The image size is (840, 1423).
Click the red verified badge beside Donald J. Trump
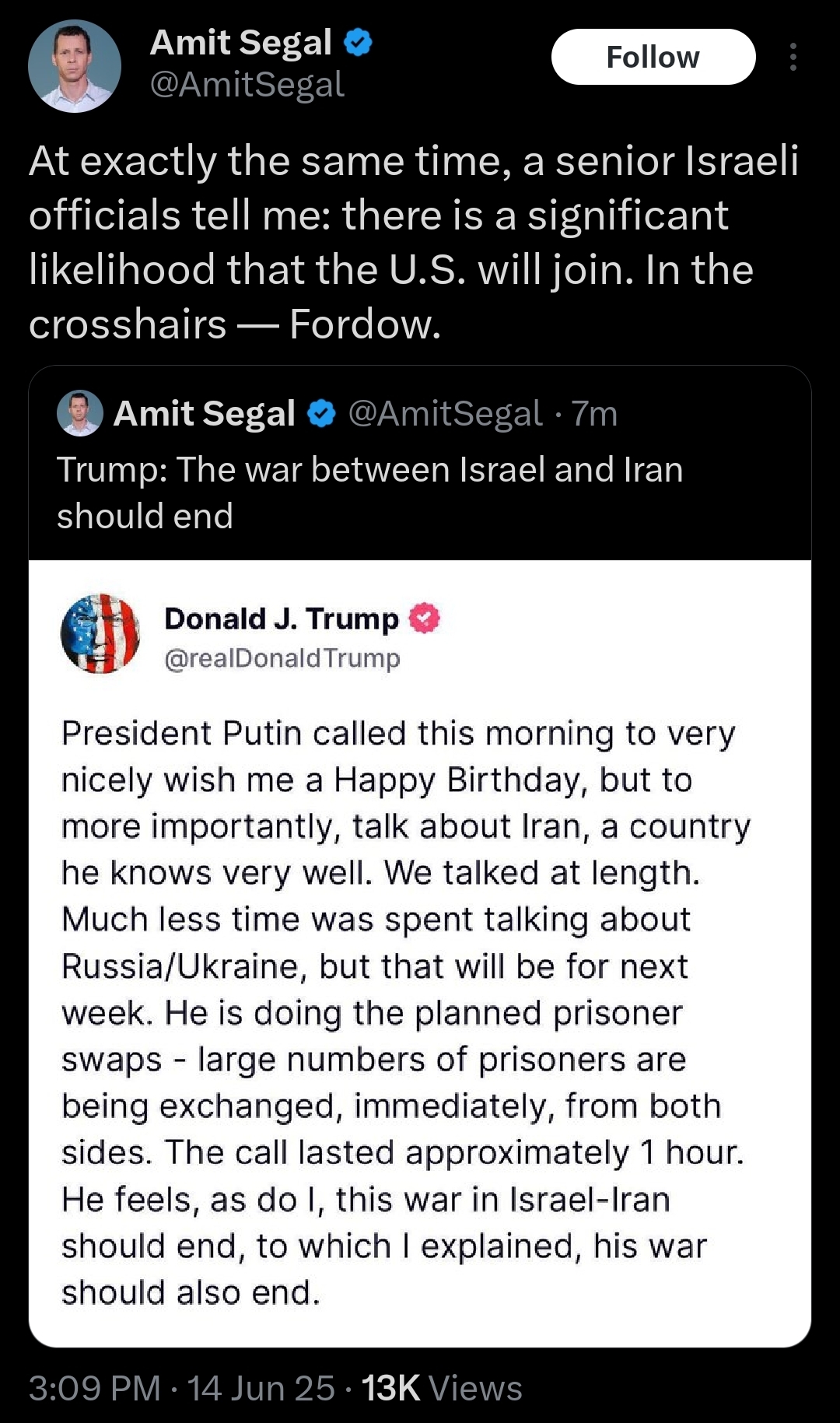click(425, 619)
